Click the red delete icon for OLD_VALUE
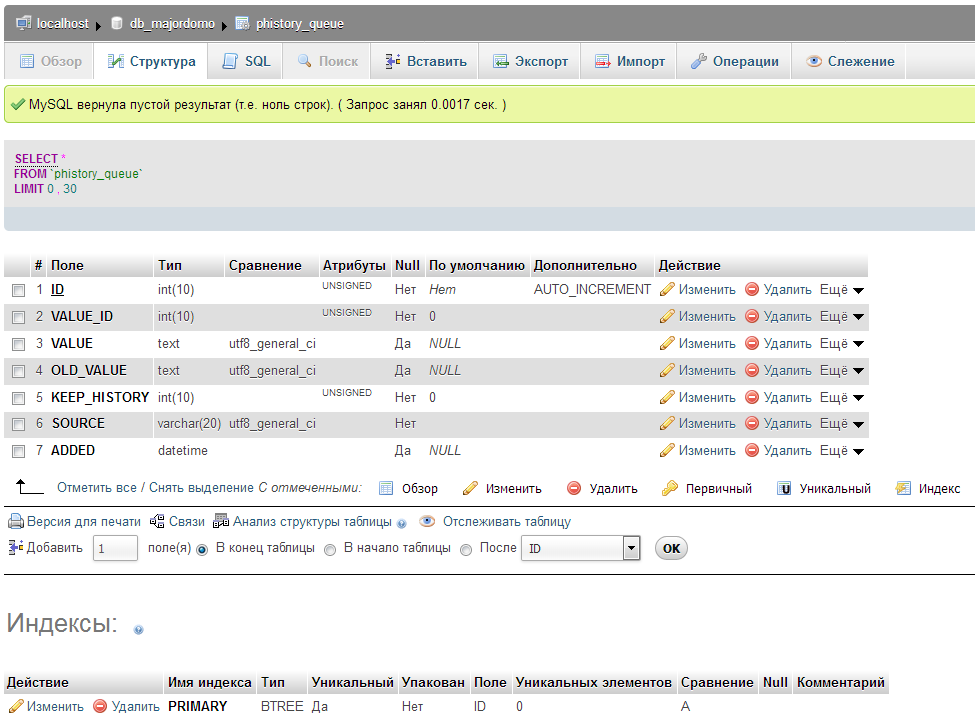 click(752, 371)
